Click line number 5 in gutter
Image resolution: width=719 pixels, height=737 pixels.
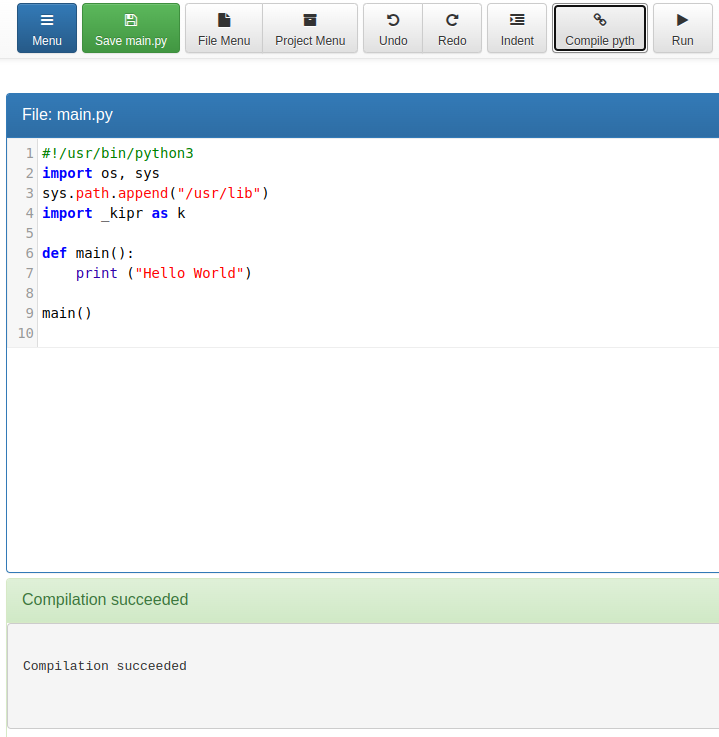coord(30,233)
